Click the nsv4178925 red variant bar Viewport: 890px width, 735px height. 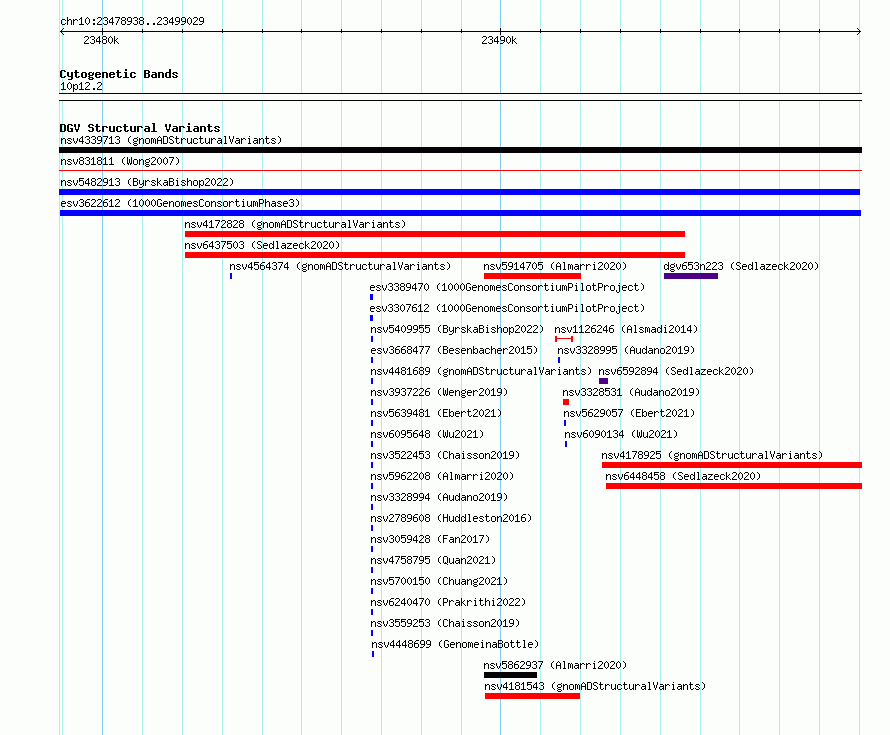click(x=732, y=465)
